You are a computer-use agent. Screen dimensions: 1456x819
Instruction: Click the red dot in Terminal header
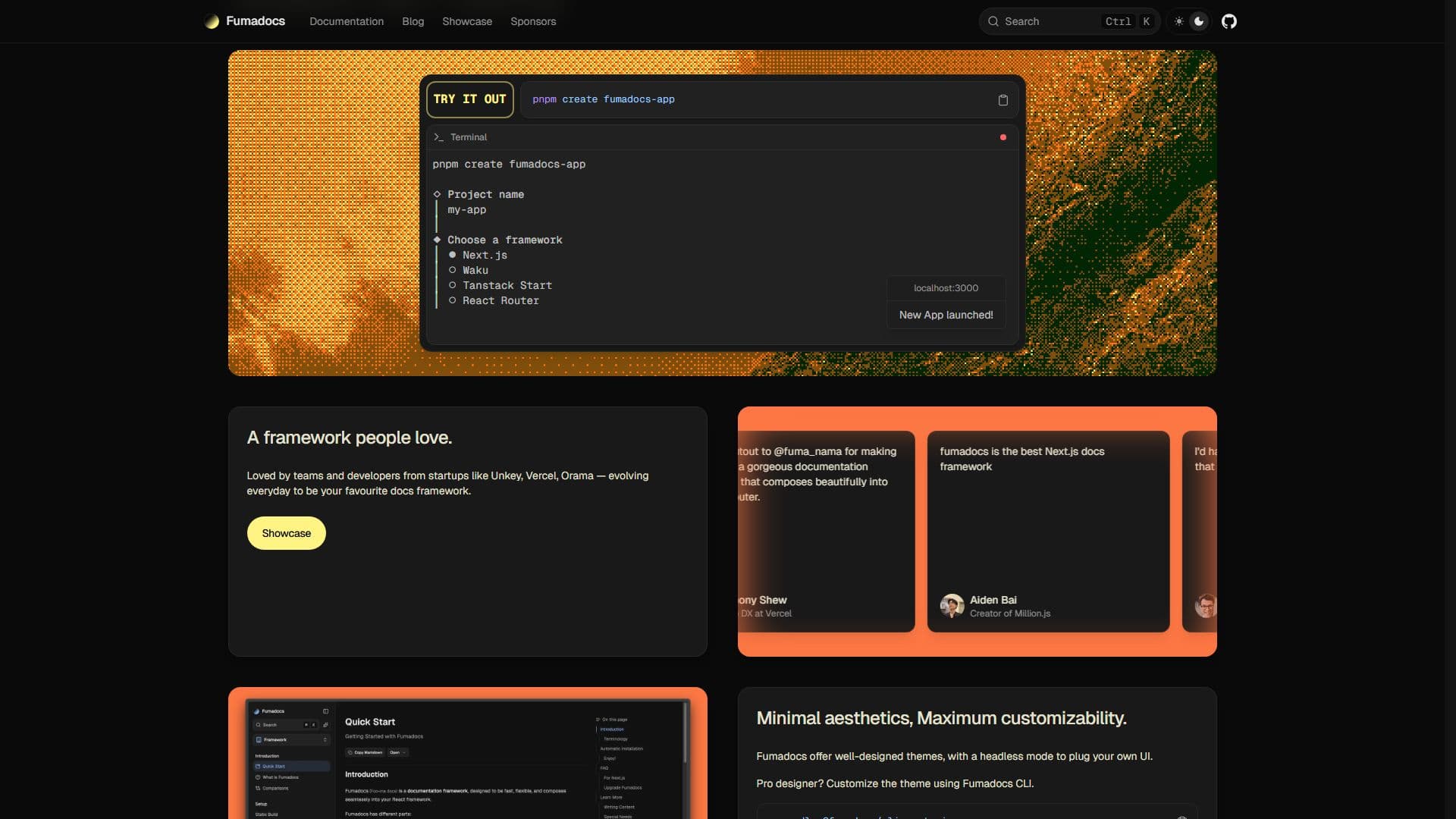coord(1003,137)
